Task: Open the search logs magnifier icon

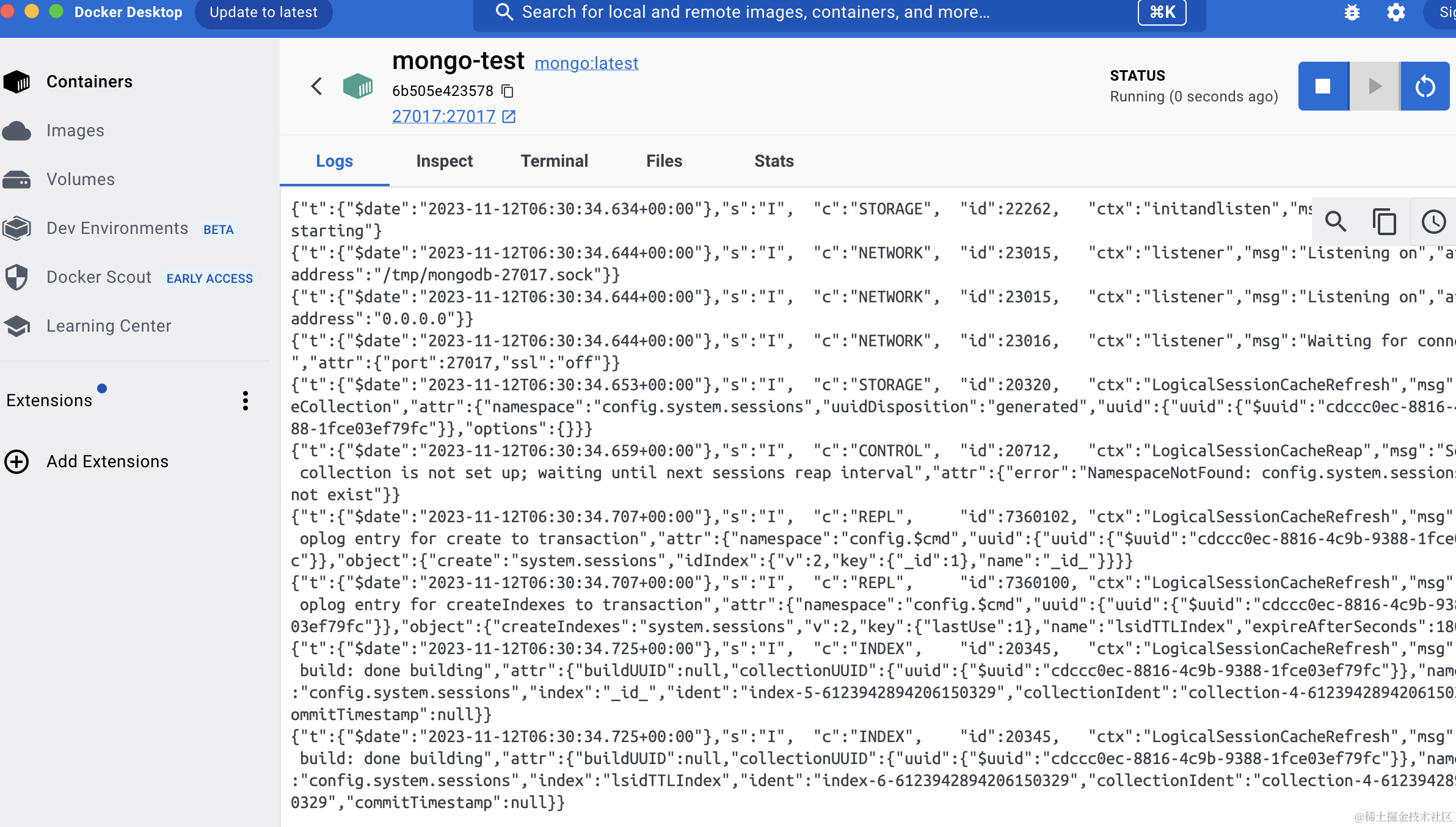Action: coord(1335,221)
